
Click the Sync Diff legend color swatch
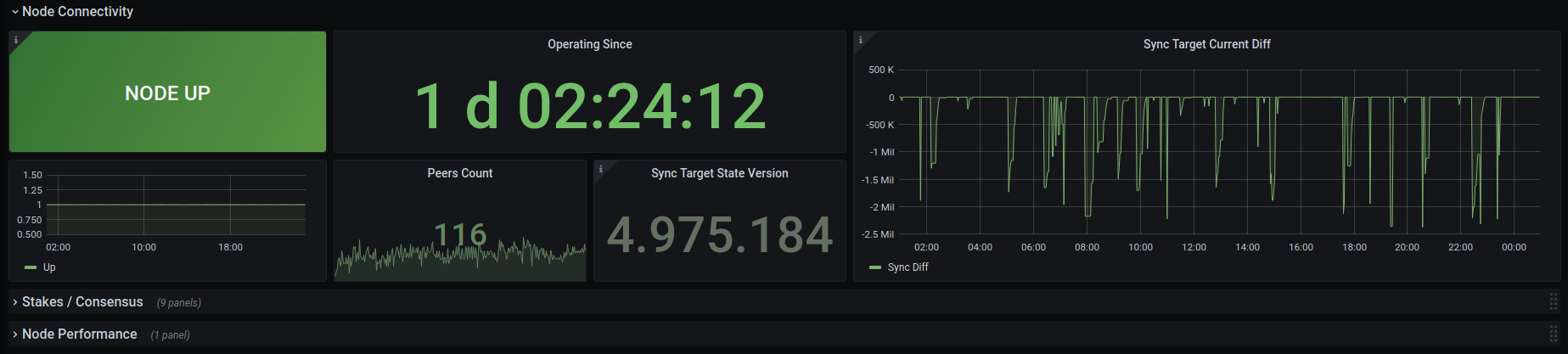point(875,267)
